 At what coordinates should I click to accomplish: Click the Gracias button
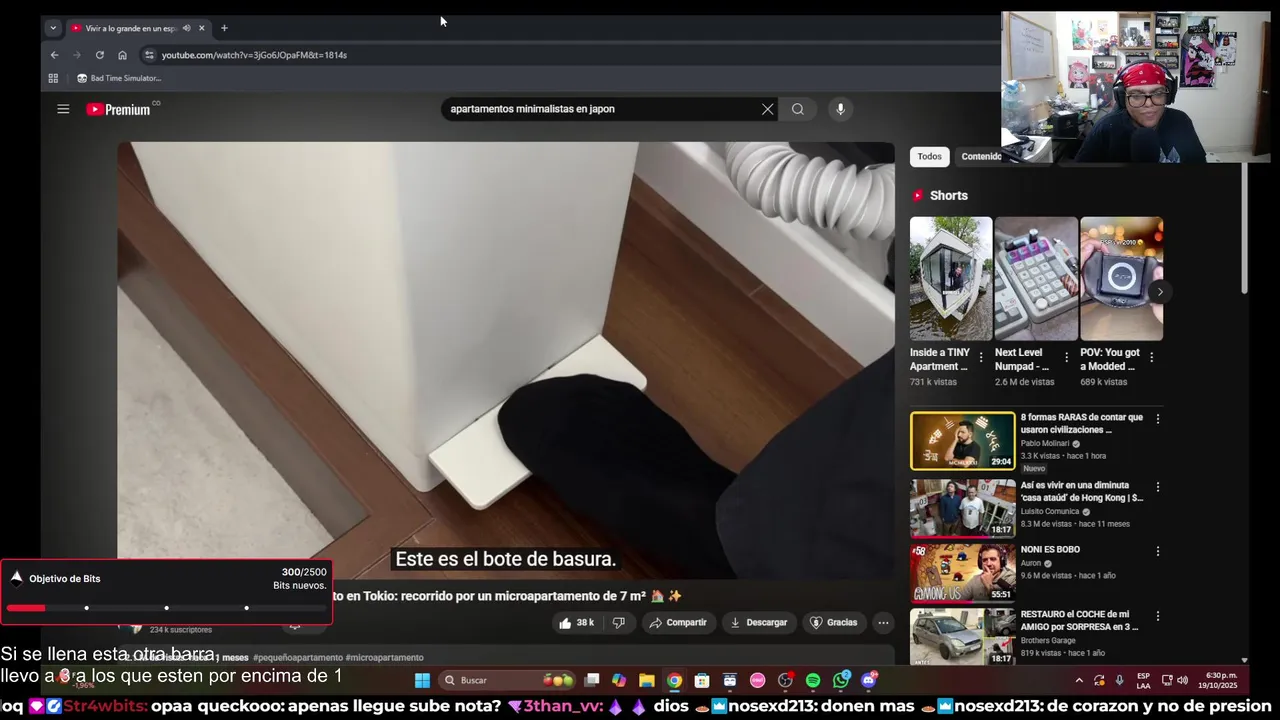[x=834, y=622]
